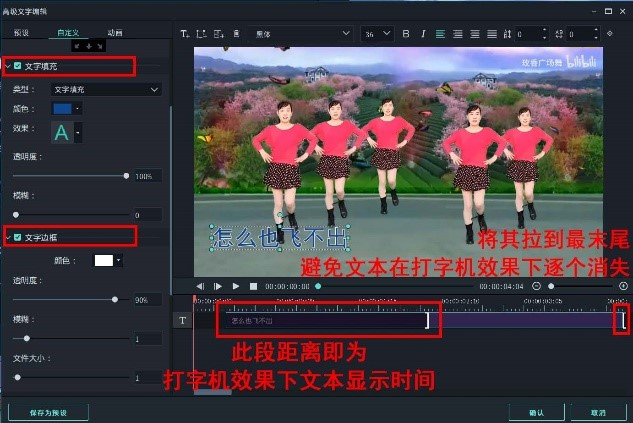Screen dimensions: 633x423
Task: Click the border opacity slider handle
Action: pos(115,299)
